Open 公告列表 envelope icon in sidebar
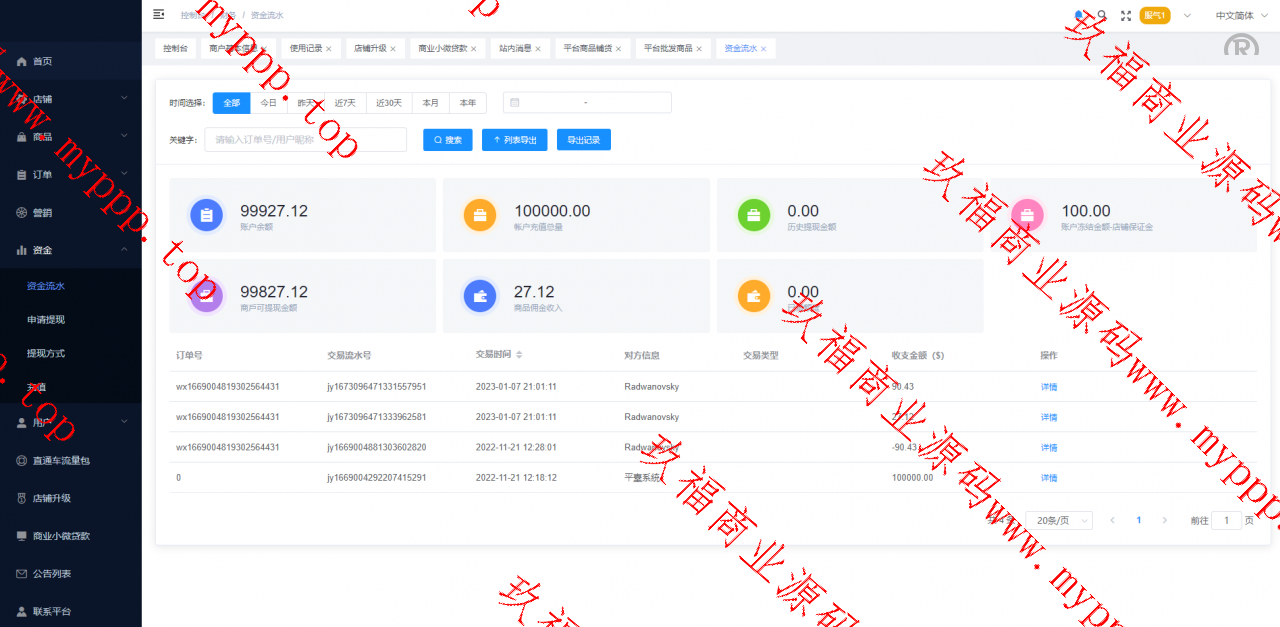 click(x=22, y=574)
